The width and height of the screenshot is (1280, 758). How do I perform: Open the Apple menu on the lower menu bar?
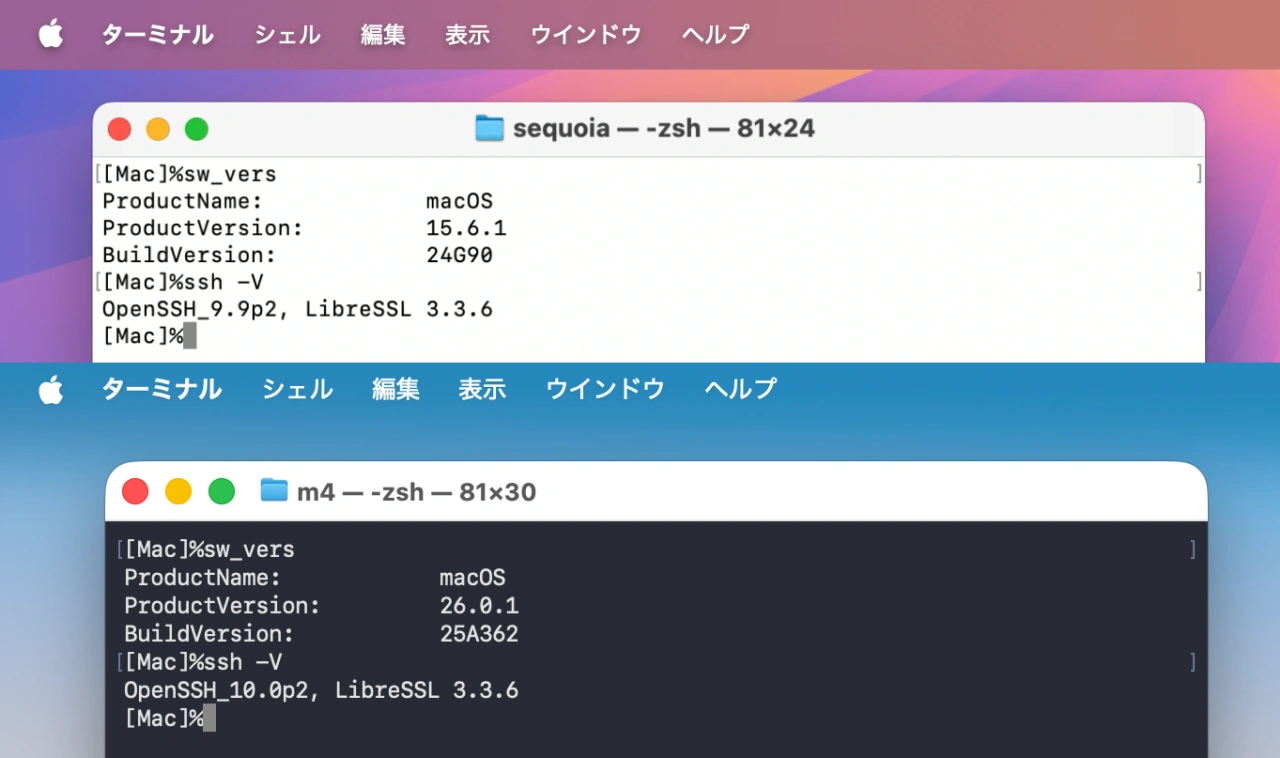click(x=50, y=389)
